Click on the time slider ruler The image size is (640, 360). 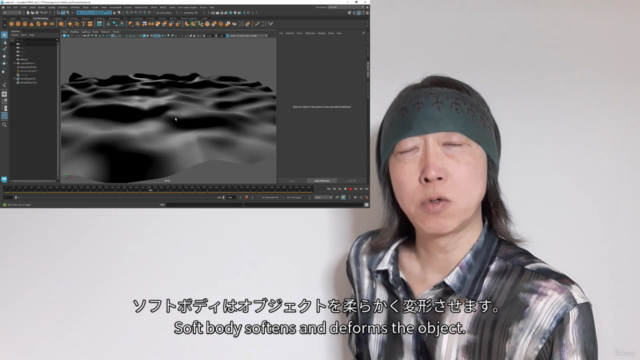[x=158, y=189]
